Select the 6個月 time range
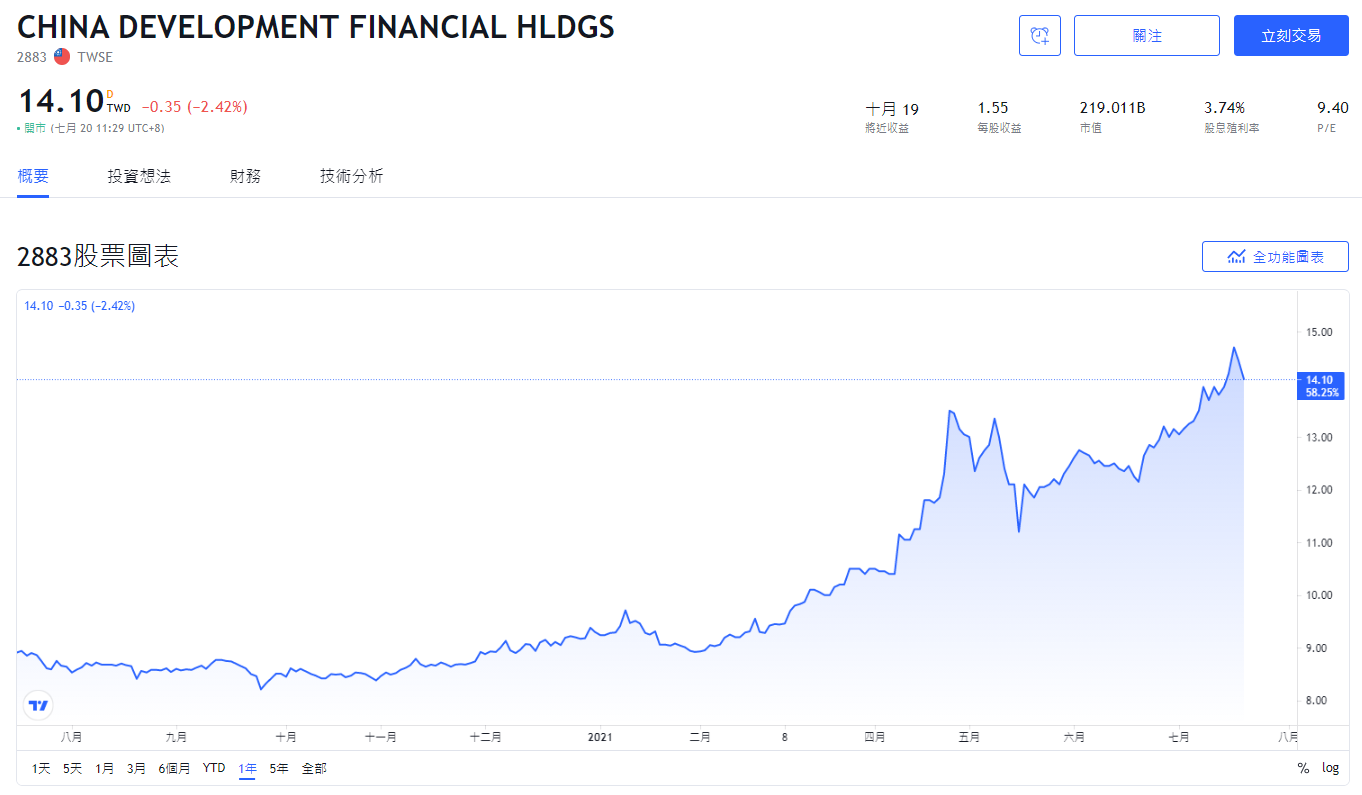Viewport: 1362px width, 795px height. coord(174,768)
